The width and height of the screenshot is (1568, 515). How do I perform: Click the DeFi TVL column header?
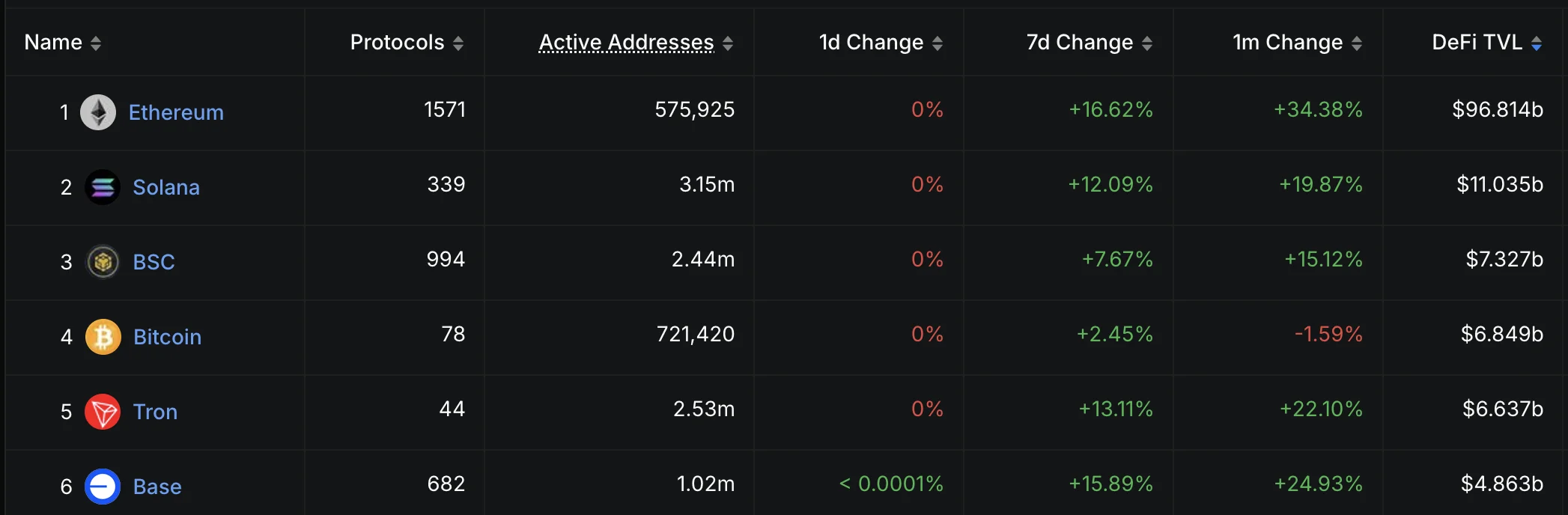coord(1477,43)
